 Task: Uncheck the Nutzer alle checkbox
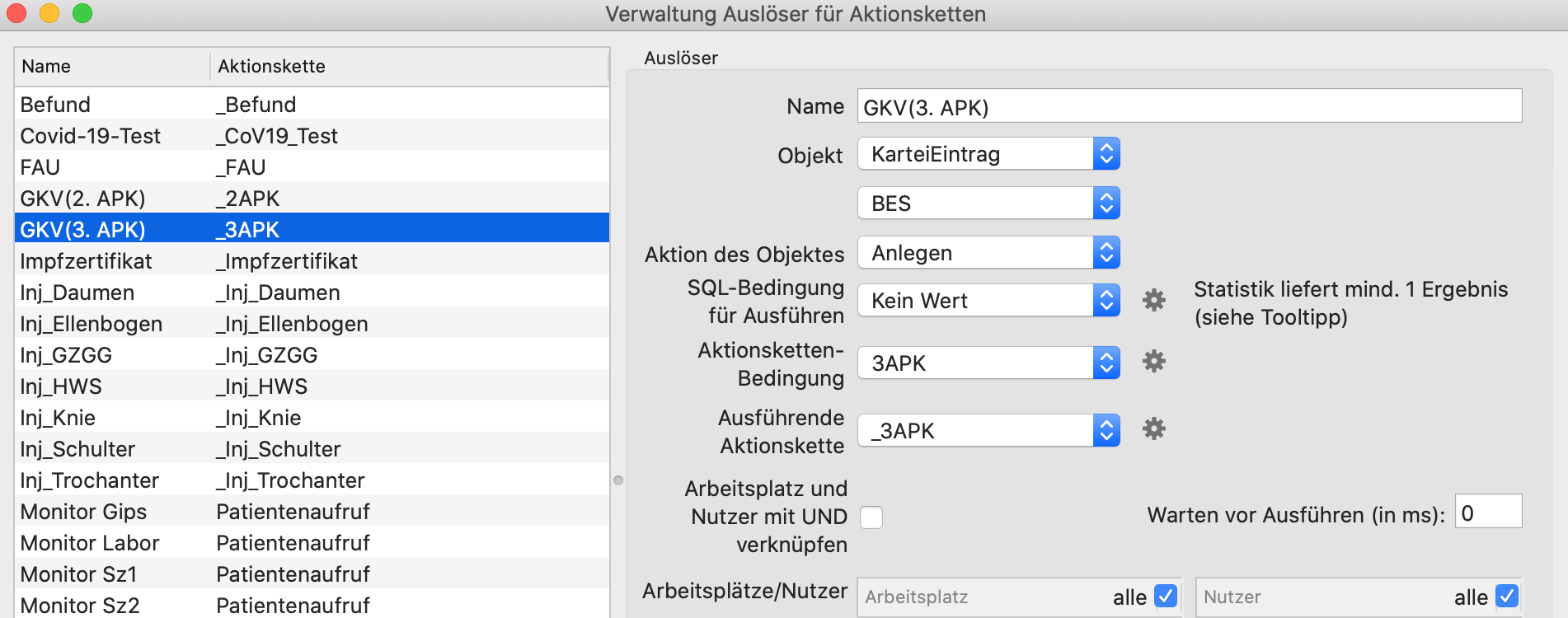click(x=1507, y=596)
